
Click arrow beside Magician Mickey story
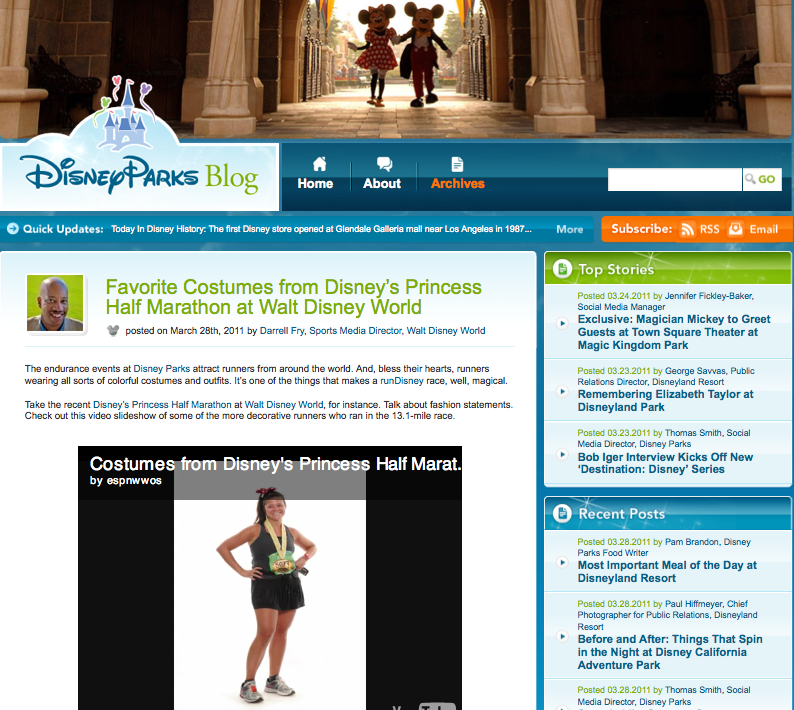(x=562, y=323)
